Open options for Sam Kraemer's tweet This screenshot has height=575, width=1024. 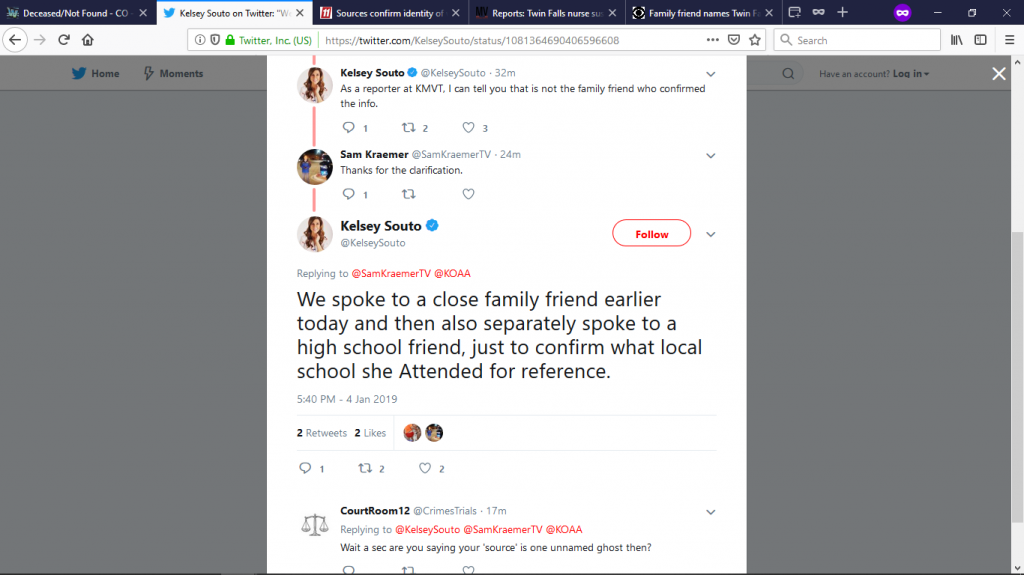(x=711, y=155)
